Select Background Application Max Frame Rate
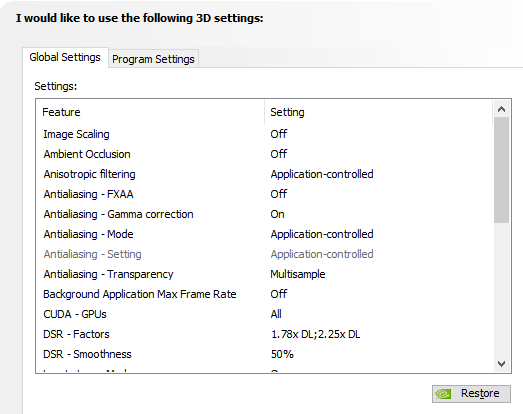Viewport: 523px width, 414px height. click(140, 294)
